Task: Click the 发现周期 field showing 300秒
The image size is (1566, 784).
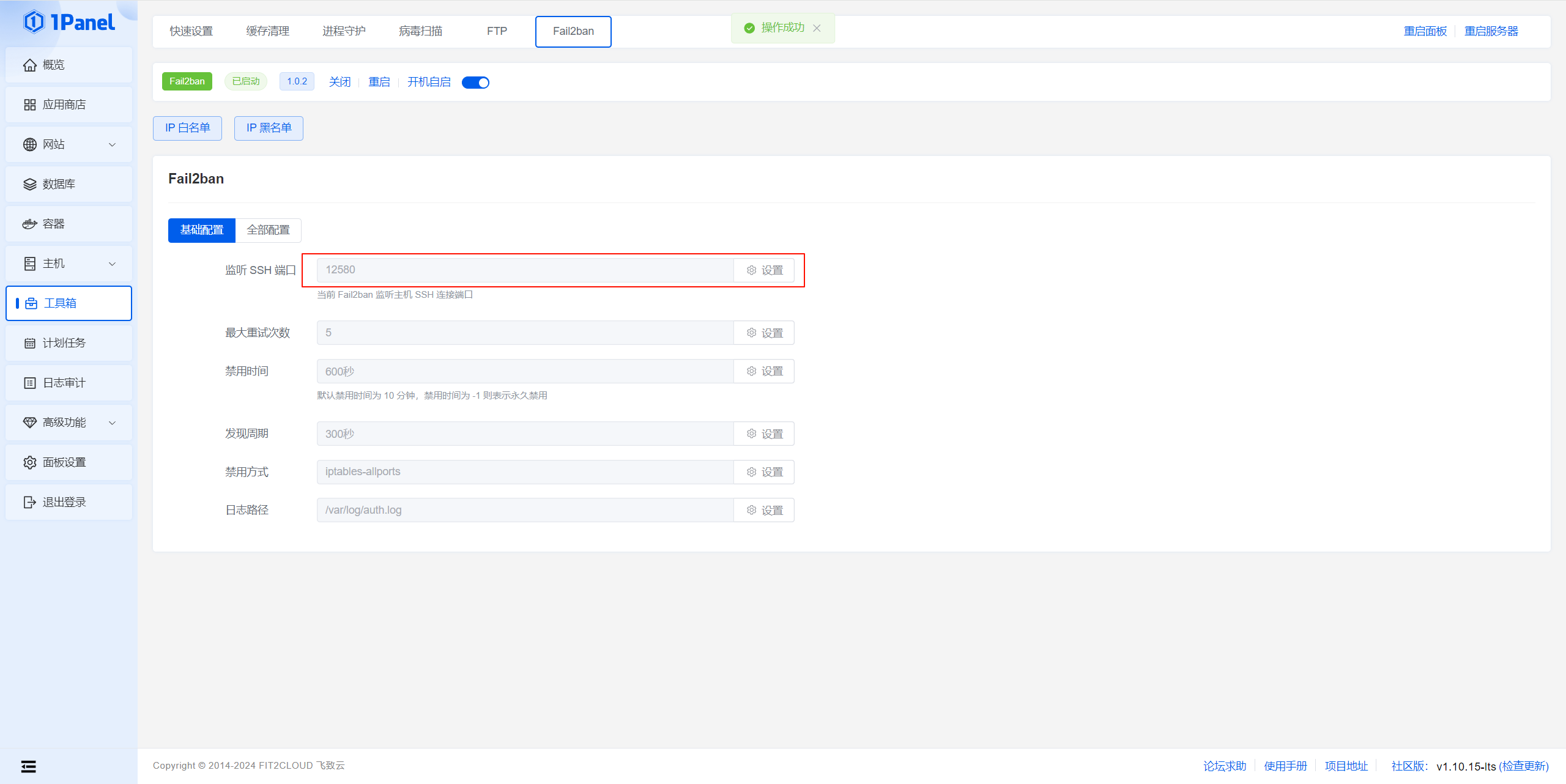Action: [x=525, y=434]
